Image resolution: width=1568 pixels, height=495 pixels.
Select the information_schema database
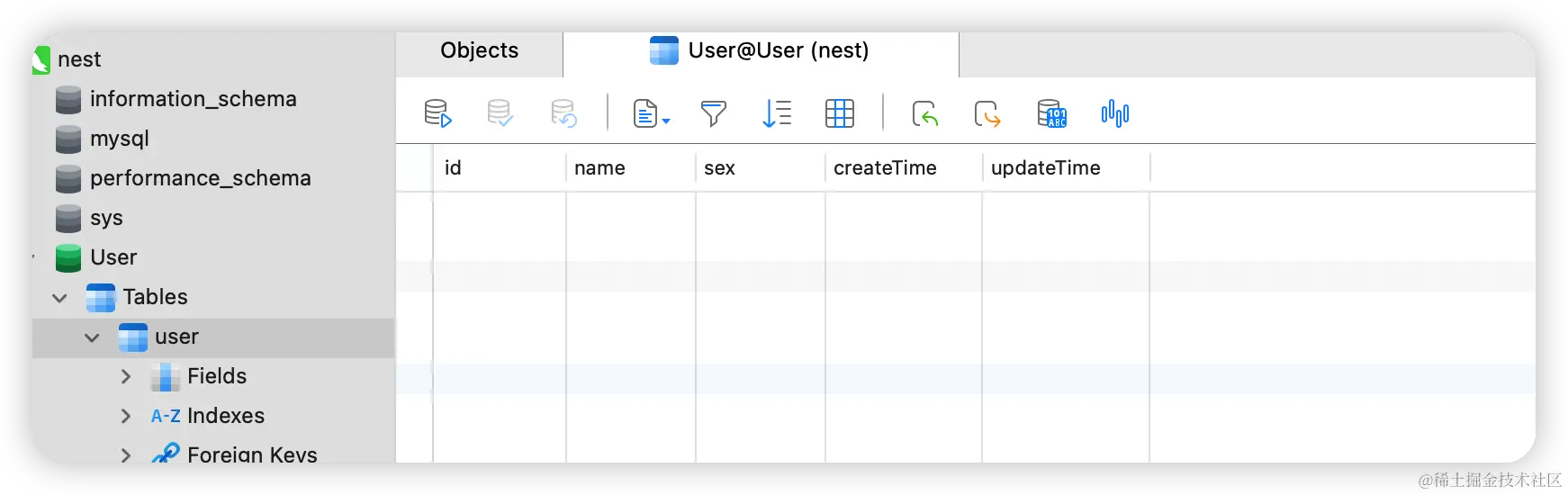point(193,99)
